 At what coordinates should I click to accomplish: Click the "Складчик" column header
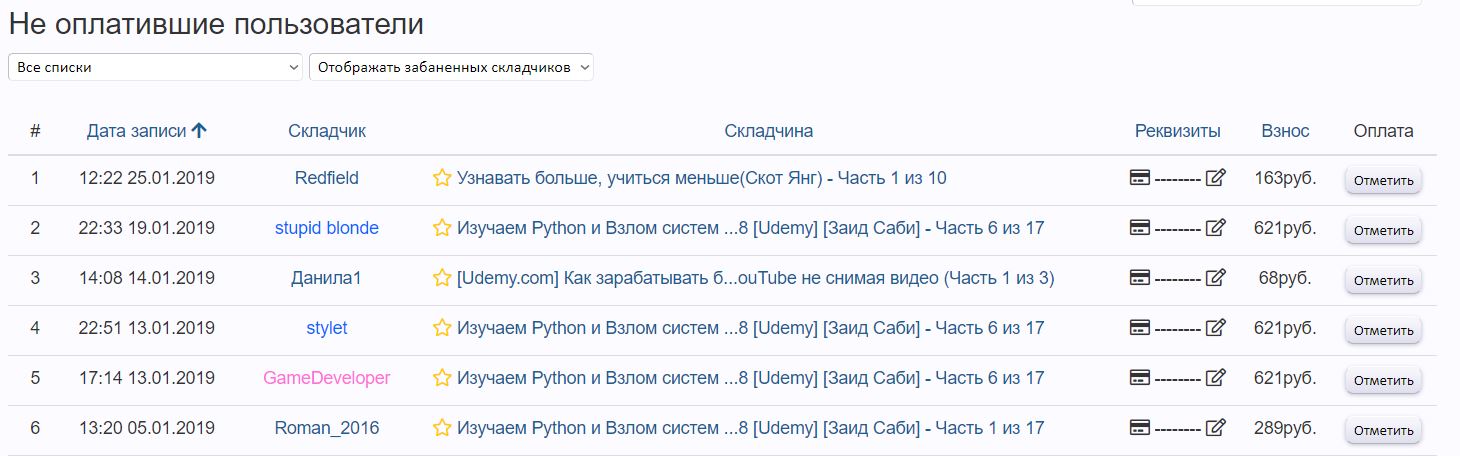click(x=327, y=131)
